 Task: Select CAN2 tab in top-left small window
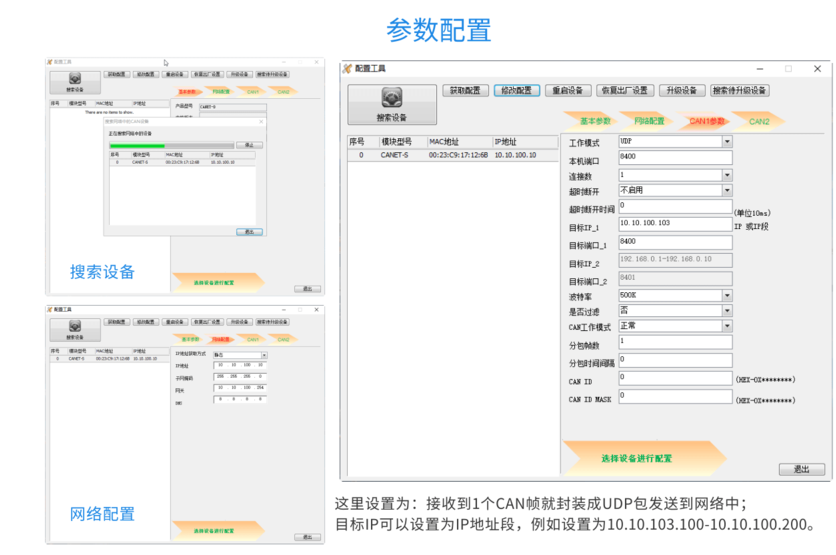click(x=284, y=92)
